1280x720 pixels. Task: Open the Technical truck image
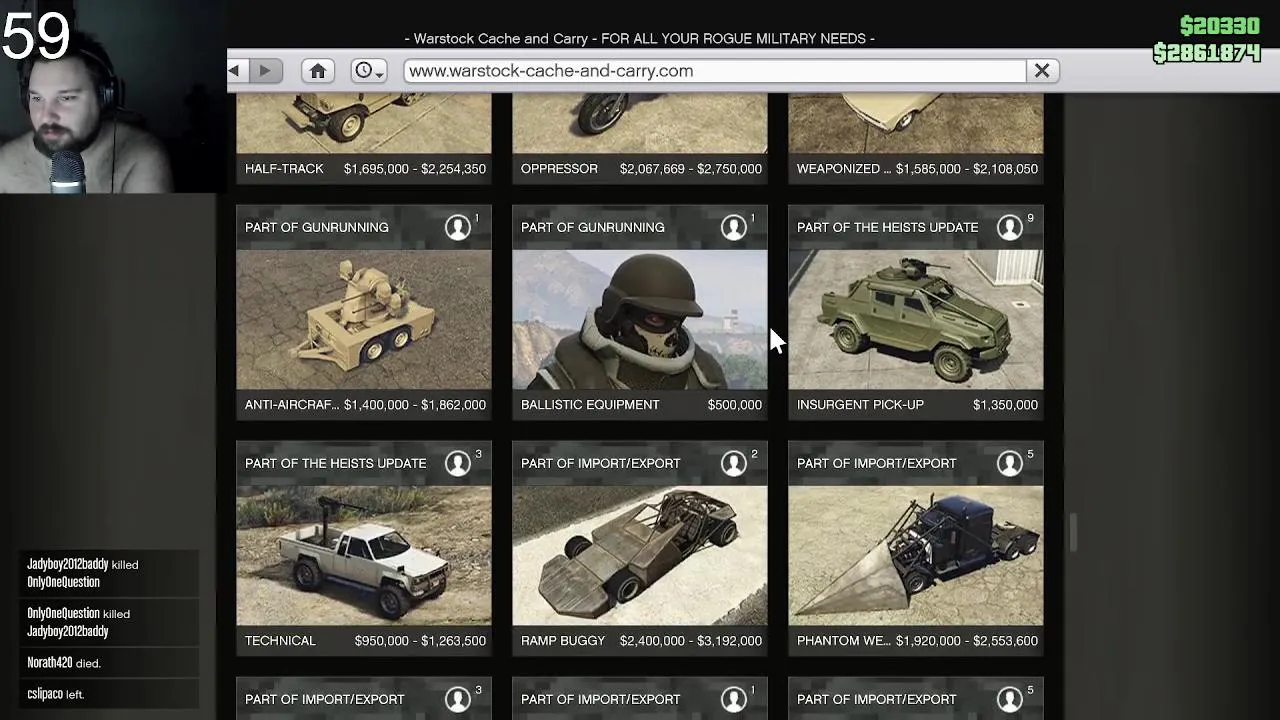[x=364, y=555]
